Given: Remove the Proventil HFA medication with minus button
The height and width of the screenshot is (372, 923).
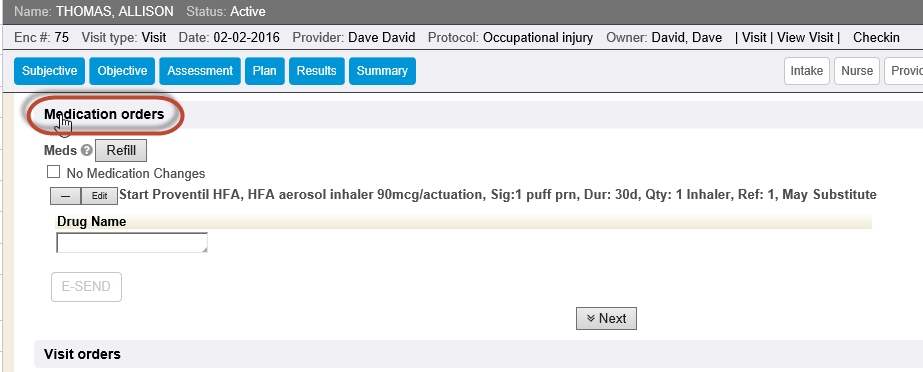Looking at the screenshot, I should click(65, 196).
